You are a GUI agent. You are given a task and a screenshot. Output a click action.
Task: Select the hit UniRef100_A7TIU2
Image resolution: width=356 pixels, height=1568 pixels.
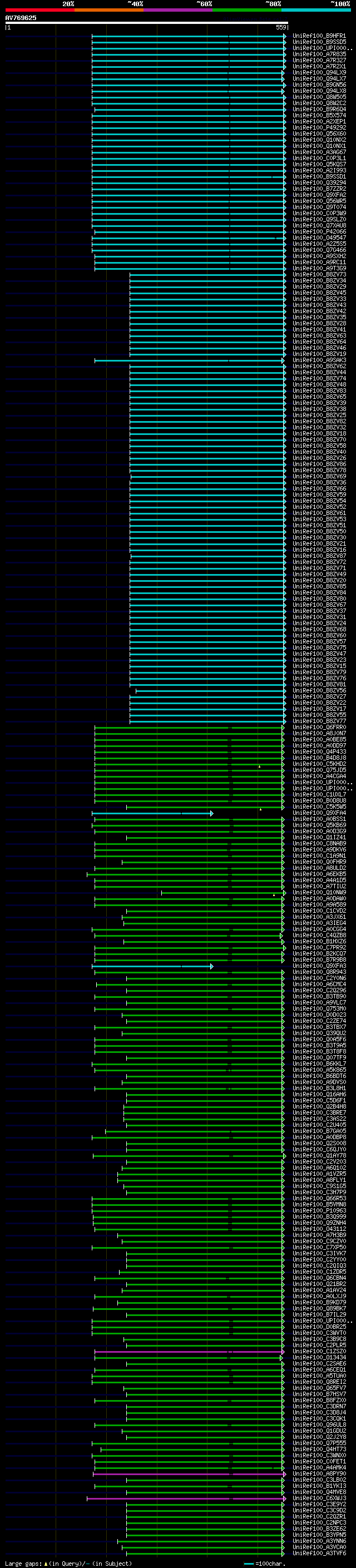[319, 887]
